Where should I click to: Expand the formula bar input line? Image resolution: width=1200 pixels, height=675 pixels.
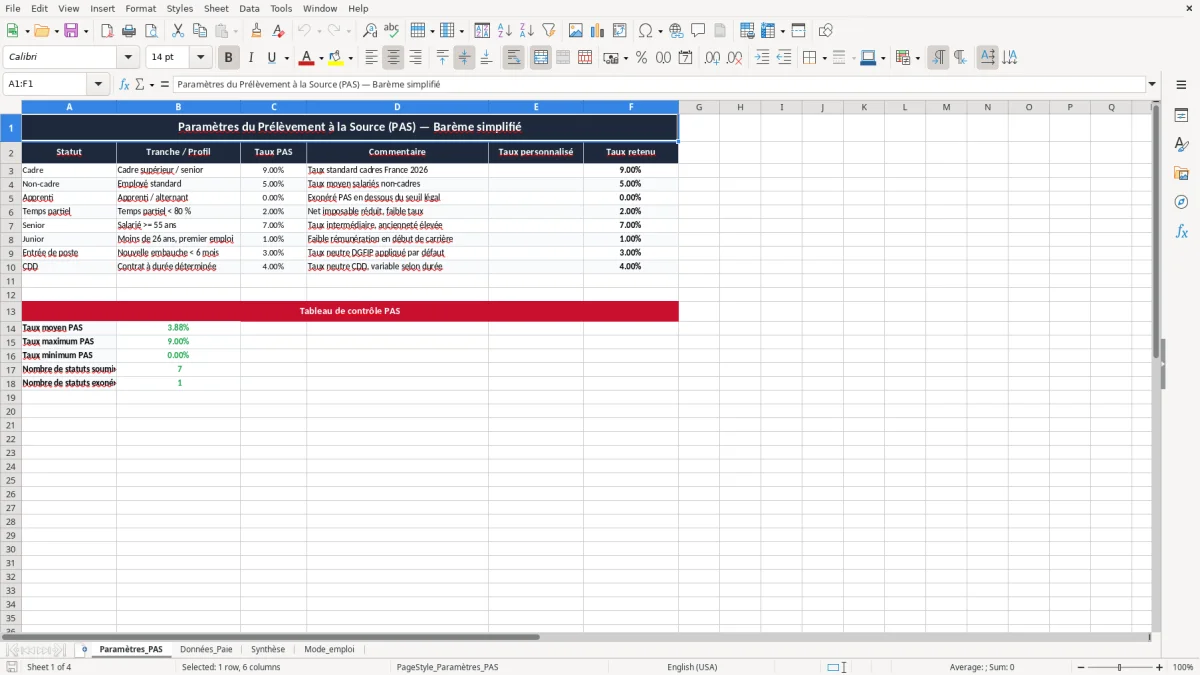(x=1152, y=84)
